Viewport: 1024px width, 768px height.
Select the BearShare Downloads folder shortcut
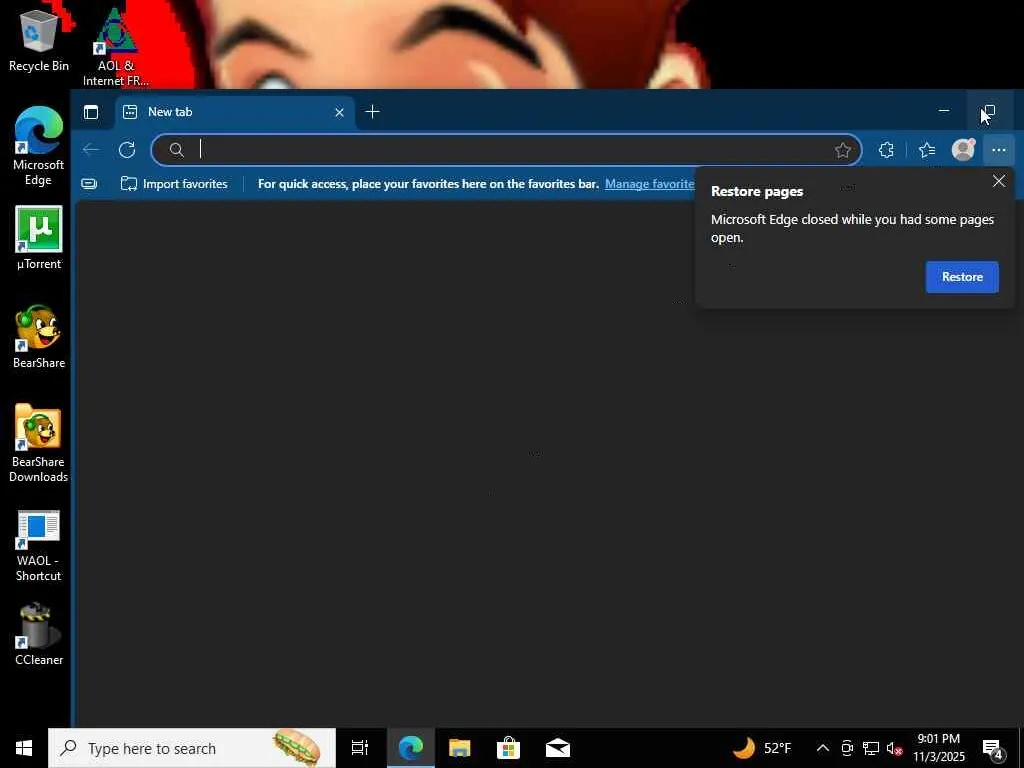(x=39, y=443)
